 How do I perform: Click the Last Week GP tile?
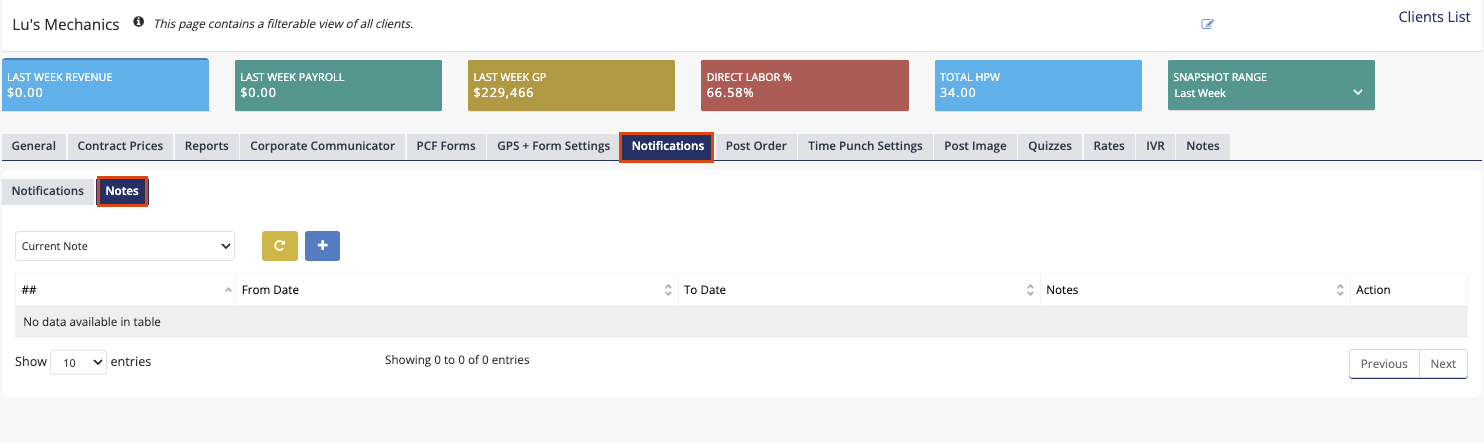click(571, 86)
